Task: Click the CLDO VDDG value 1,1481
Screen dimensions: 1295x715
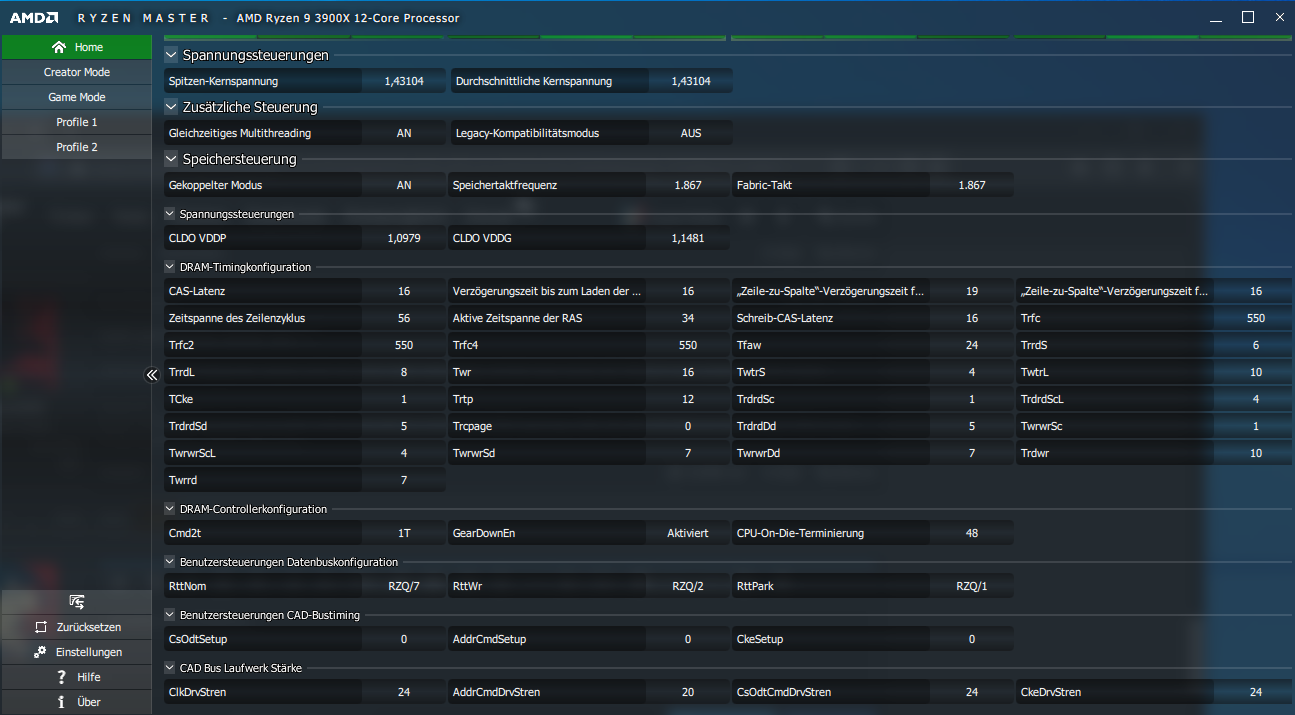Action: coord(688,238)
